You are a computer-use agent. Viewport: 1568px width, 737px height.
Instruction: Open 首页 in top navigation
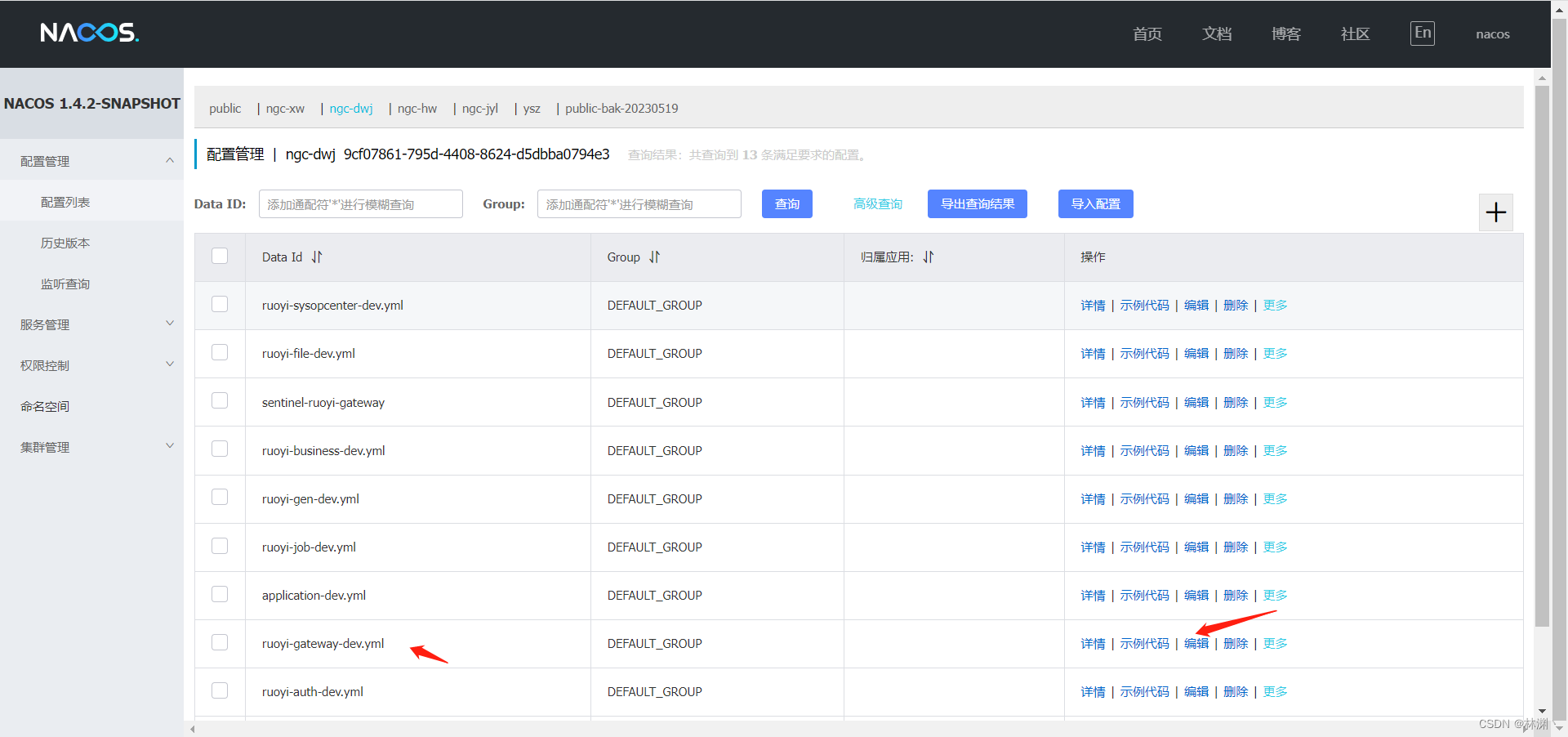tap(1147, 33)
